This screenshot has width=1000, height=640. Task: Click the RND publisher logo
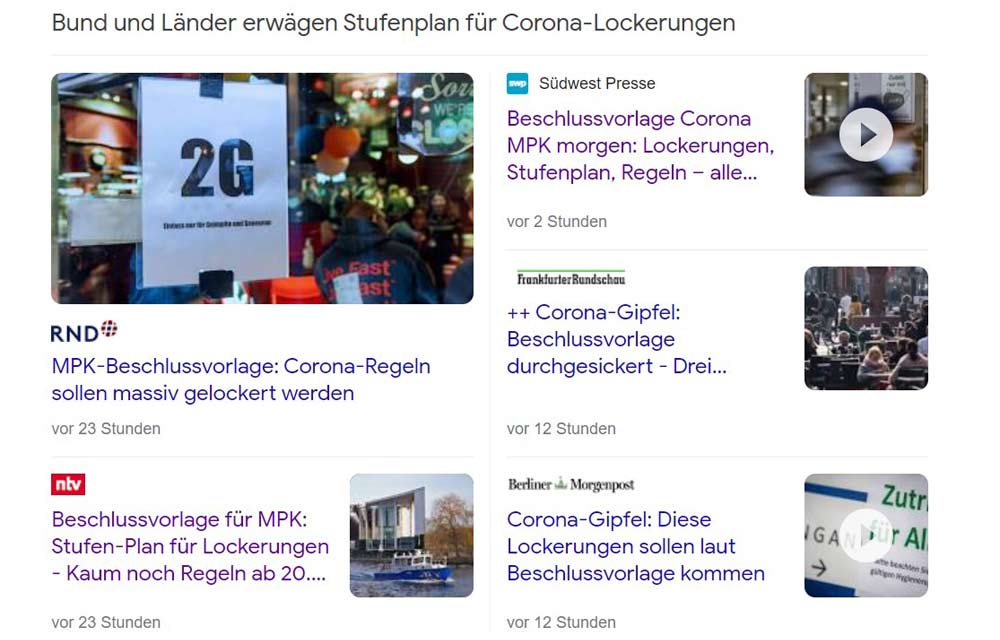[84, 331]
